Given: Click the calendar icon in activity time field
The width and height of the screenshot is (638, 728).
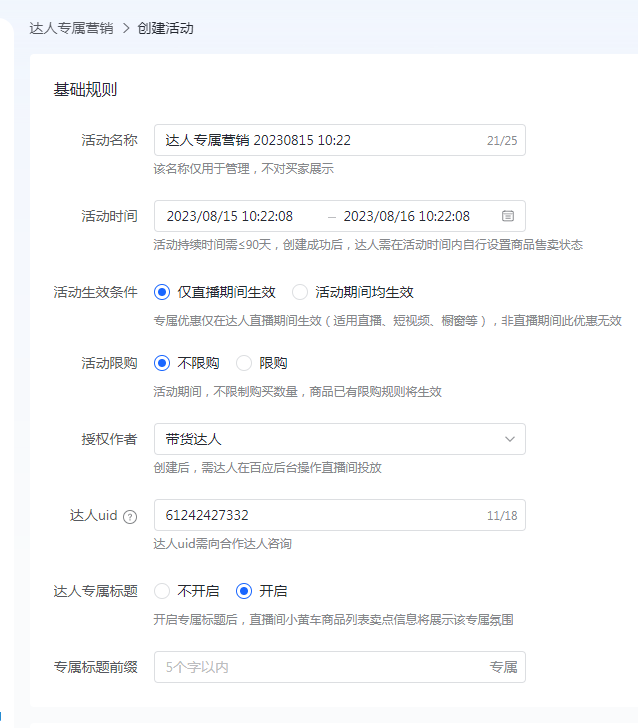Looking at the screenshot, I should (508, 216).
